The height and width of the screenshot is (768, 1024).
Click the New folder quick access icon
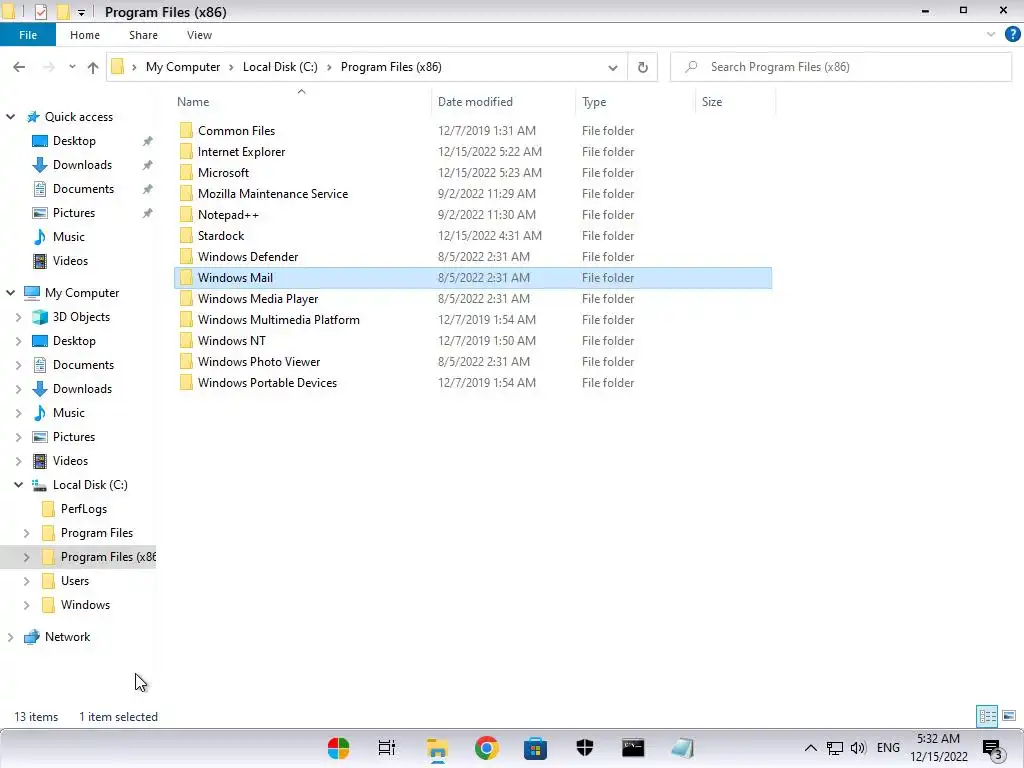(x=63, y=12)
